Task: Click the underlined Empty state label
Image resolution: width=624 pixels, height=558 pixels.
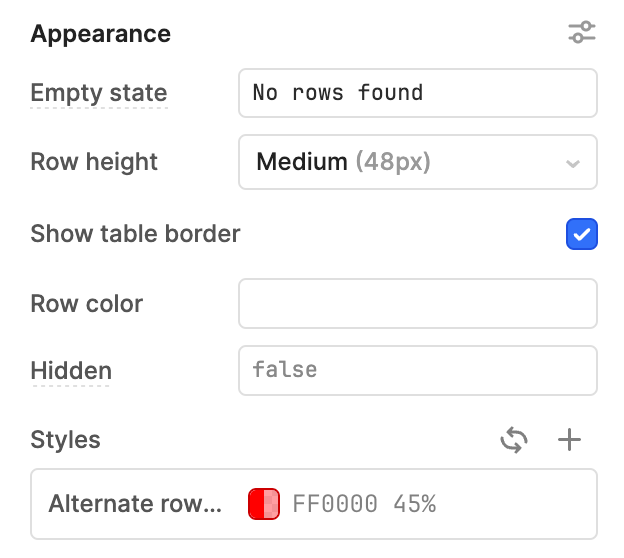Action: tap(99, 93)
